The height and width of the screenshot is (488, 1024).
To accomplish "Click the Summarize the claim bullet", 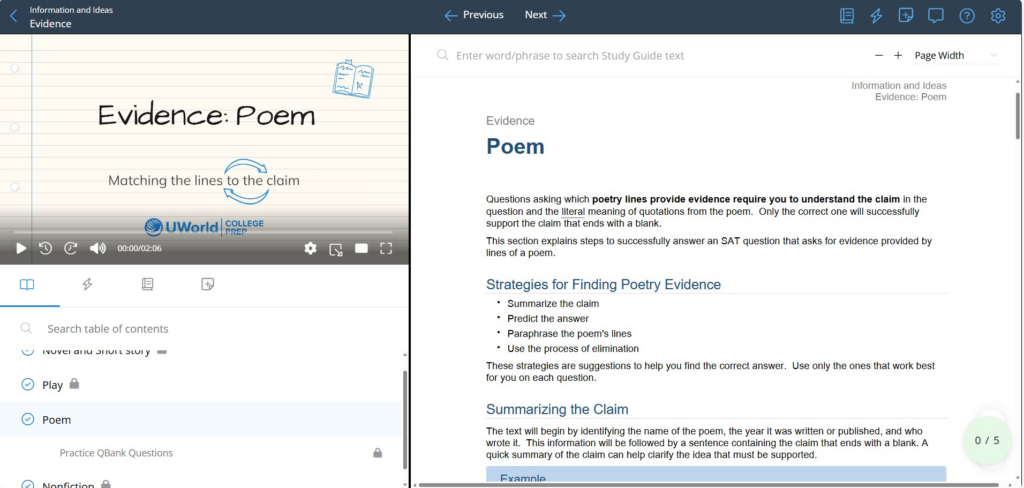I will click(x=552, y=303).
